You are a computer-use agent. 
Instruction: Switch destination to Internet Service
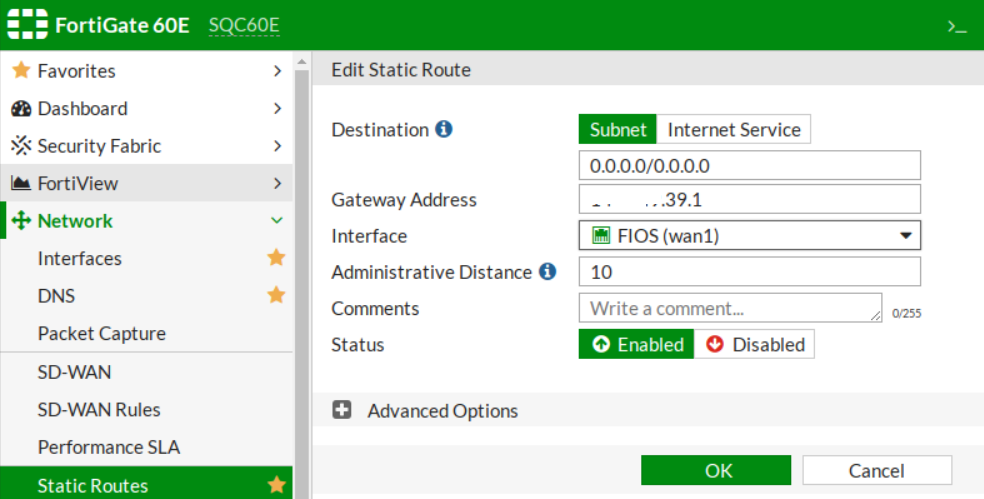pos(733,129)
